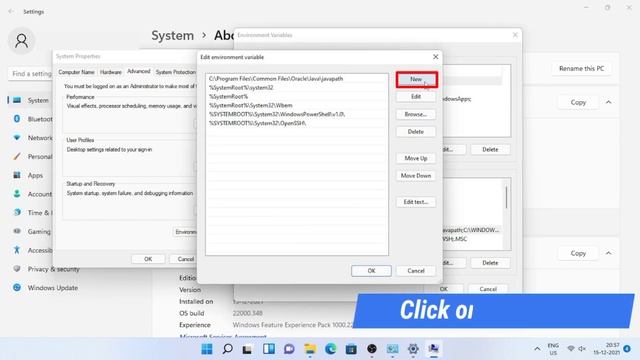Open Settings gear icon on taskbar
This screenshot has height=360, width=640.
point(413,349)
